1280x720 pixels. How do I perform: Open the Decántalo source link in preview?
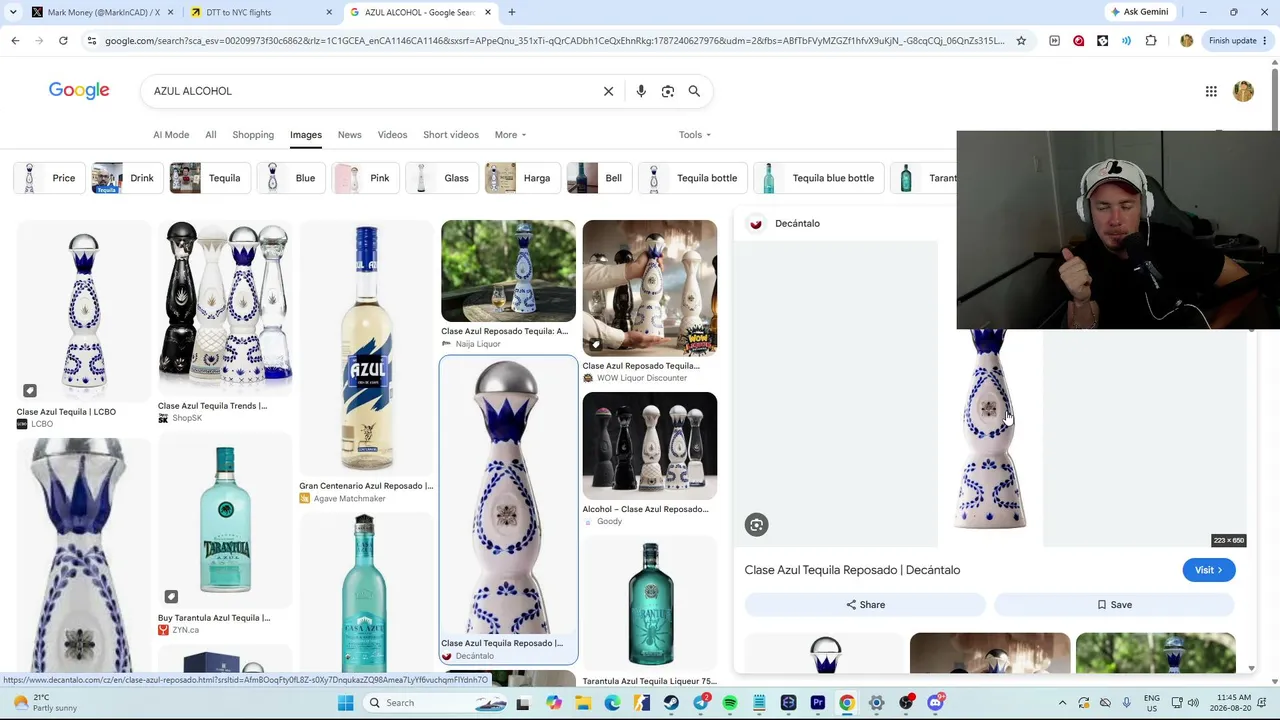(x=786, y=224)
